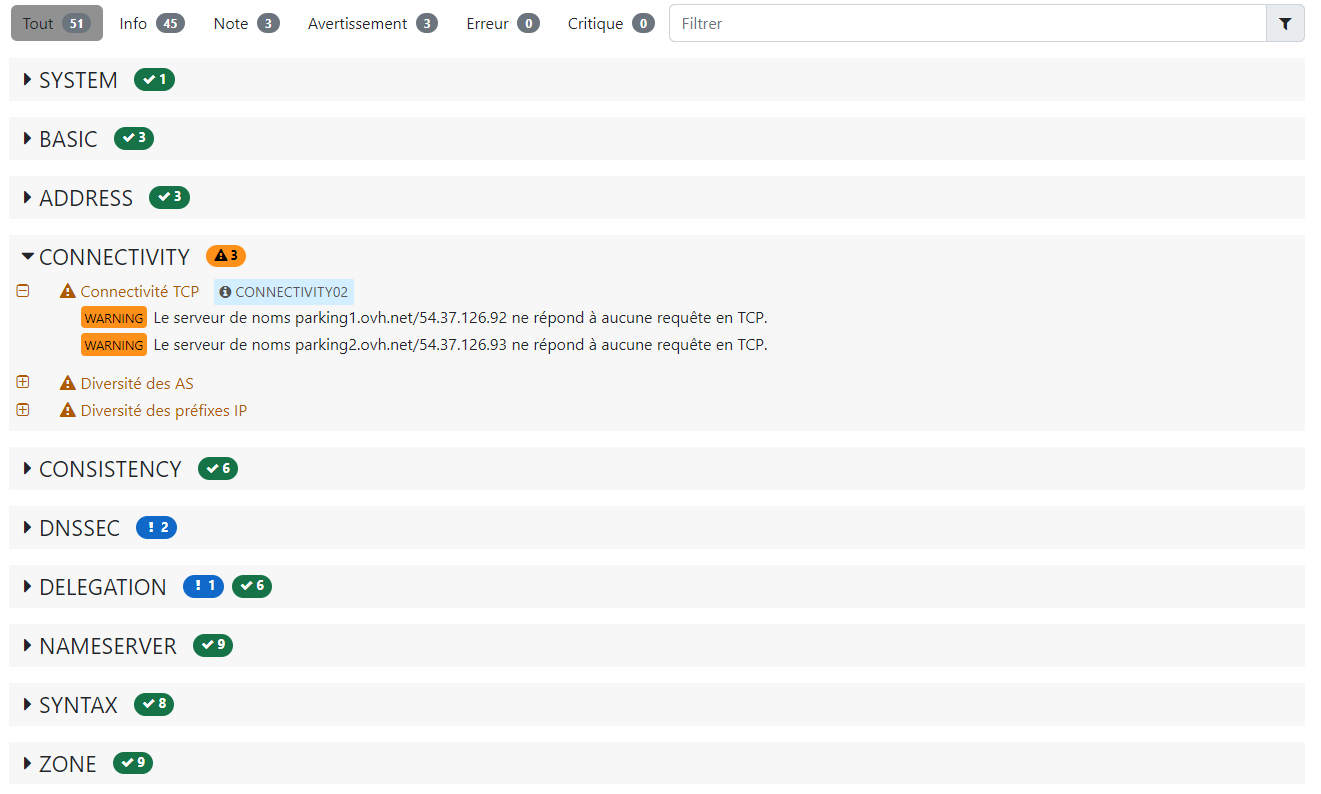The height and width of the screenshot is (794, 1321).
Task: Open the Diversité des AS test entry
Action: 137,383
